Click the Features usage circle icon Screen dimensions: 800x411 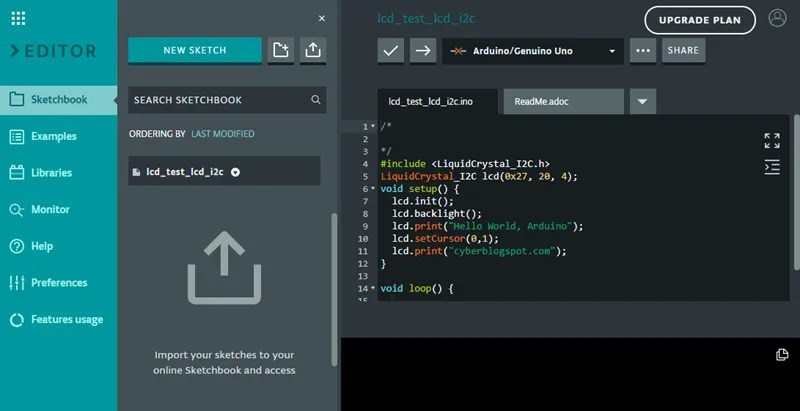click(17, 320)
